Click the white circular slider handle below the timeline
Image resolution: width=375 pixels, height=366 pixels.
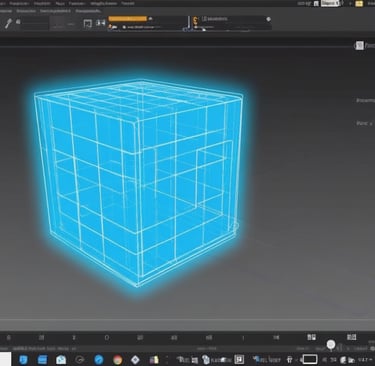pos(331,344)
